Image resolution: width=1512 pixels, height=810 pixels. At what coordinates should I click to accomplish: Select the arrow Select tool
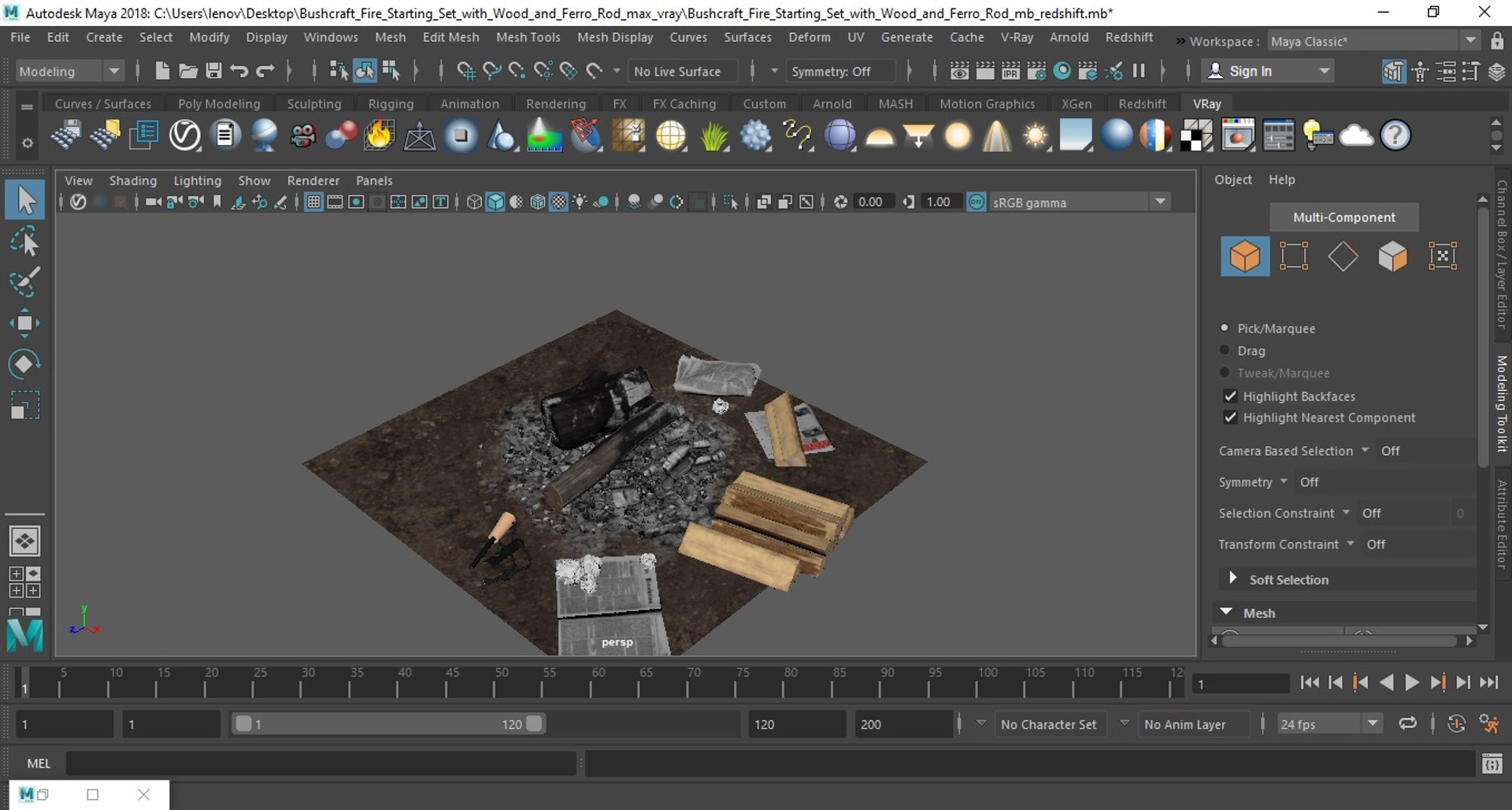tap(25, 199)
